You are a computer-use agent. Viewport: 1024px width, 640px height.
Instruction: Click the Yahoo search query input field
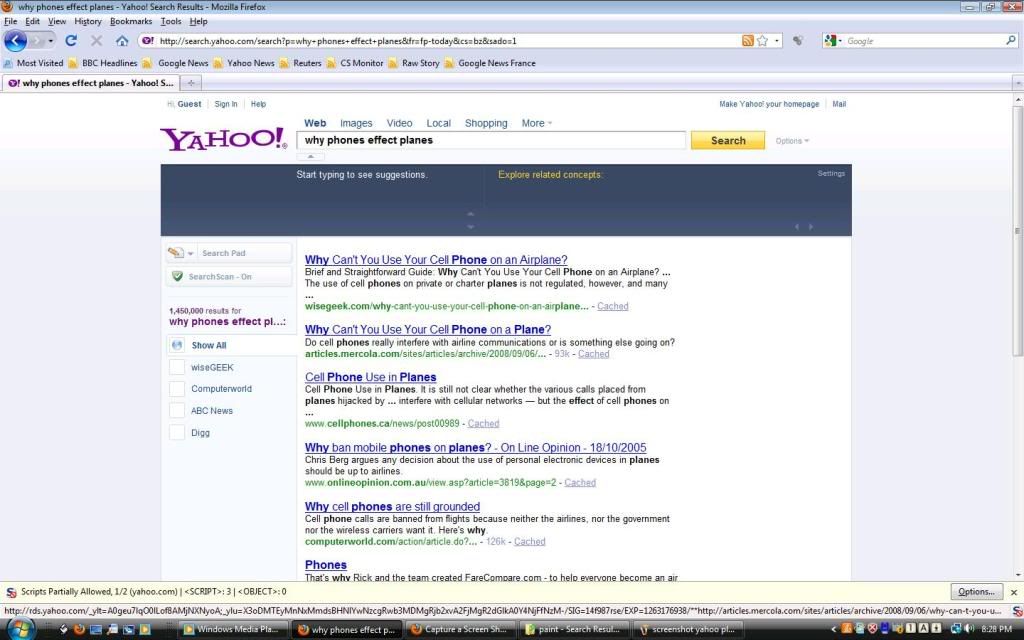pos(491,140)
